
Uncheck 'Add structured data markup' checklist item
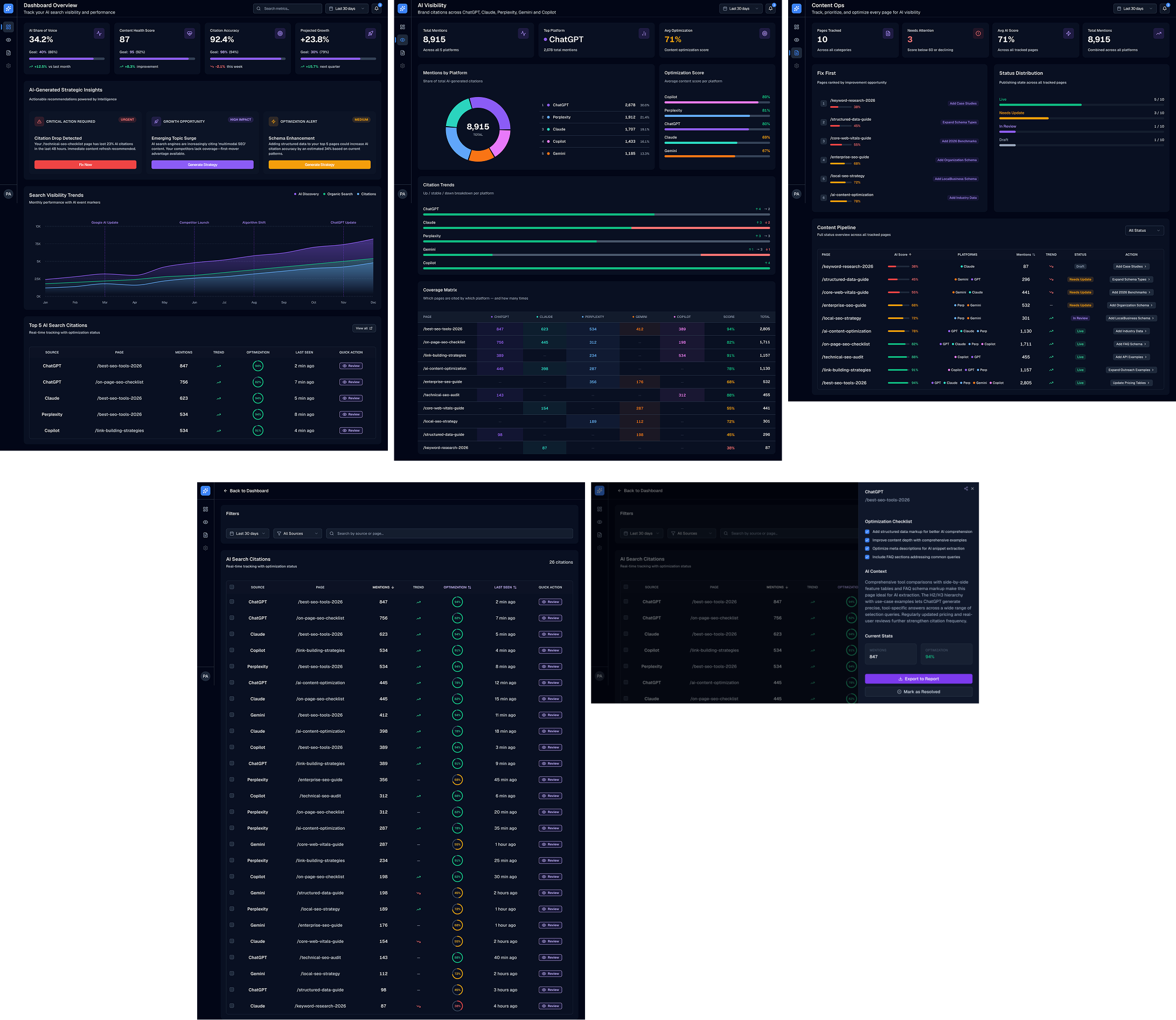tap(867, 532)
